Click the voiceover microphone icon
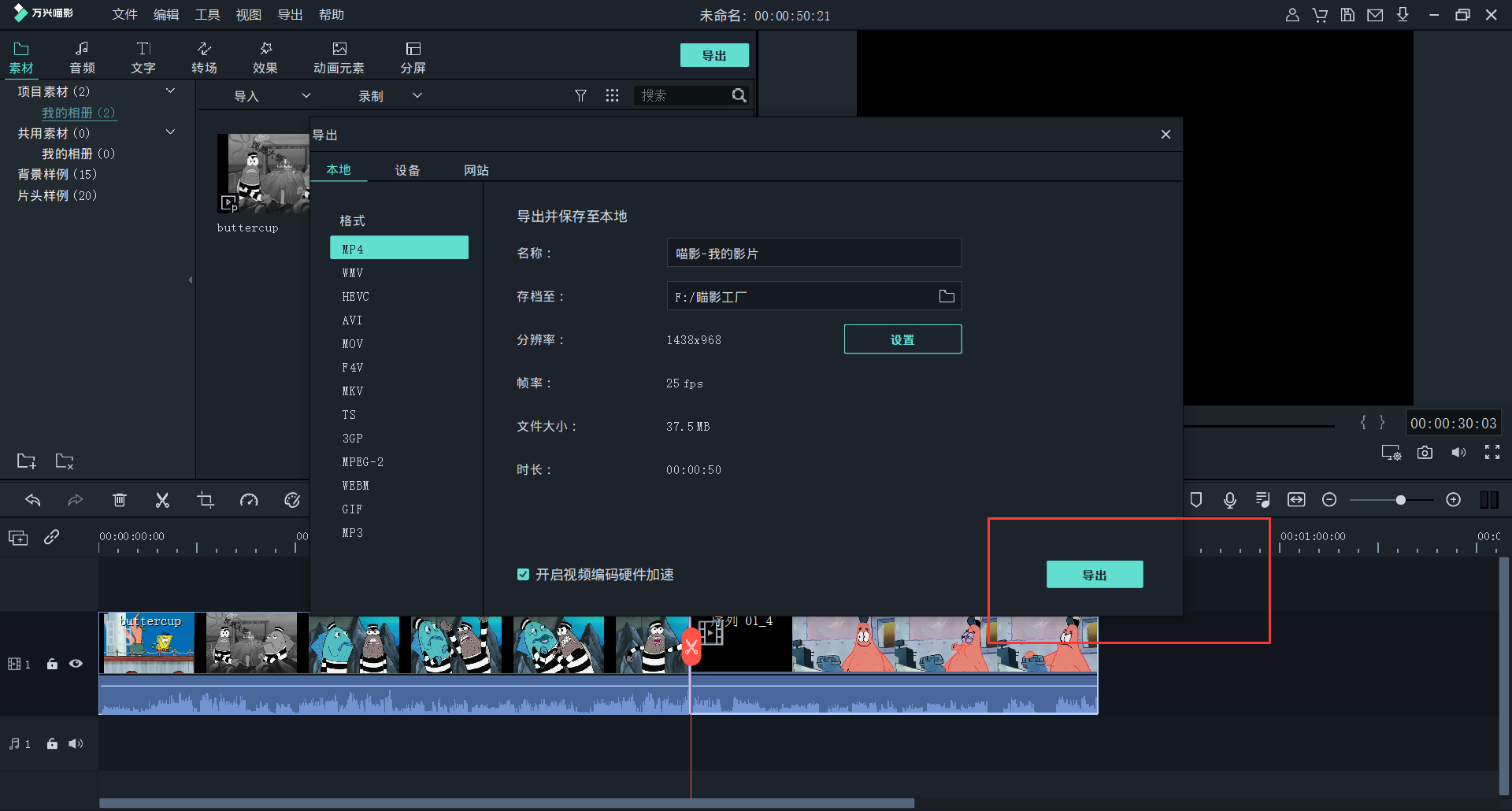This screenshot has width=1512, height=811. coord(1229,500)
